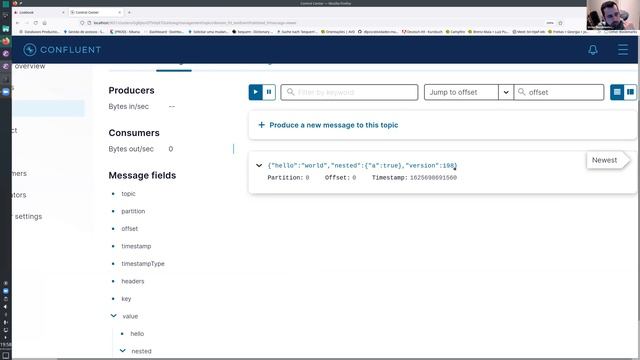Pause the message stream
Screen dimensions: 640x360
pyautogui.click(x=269, y=92)
